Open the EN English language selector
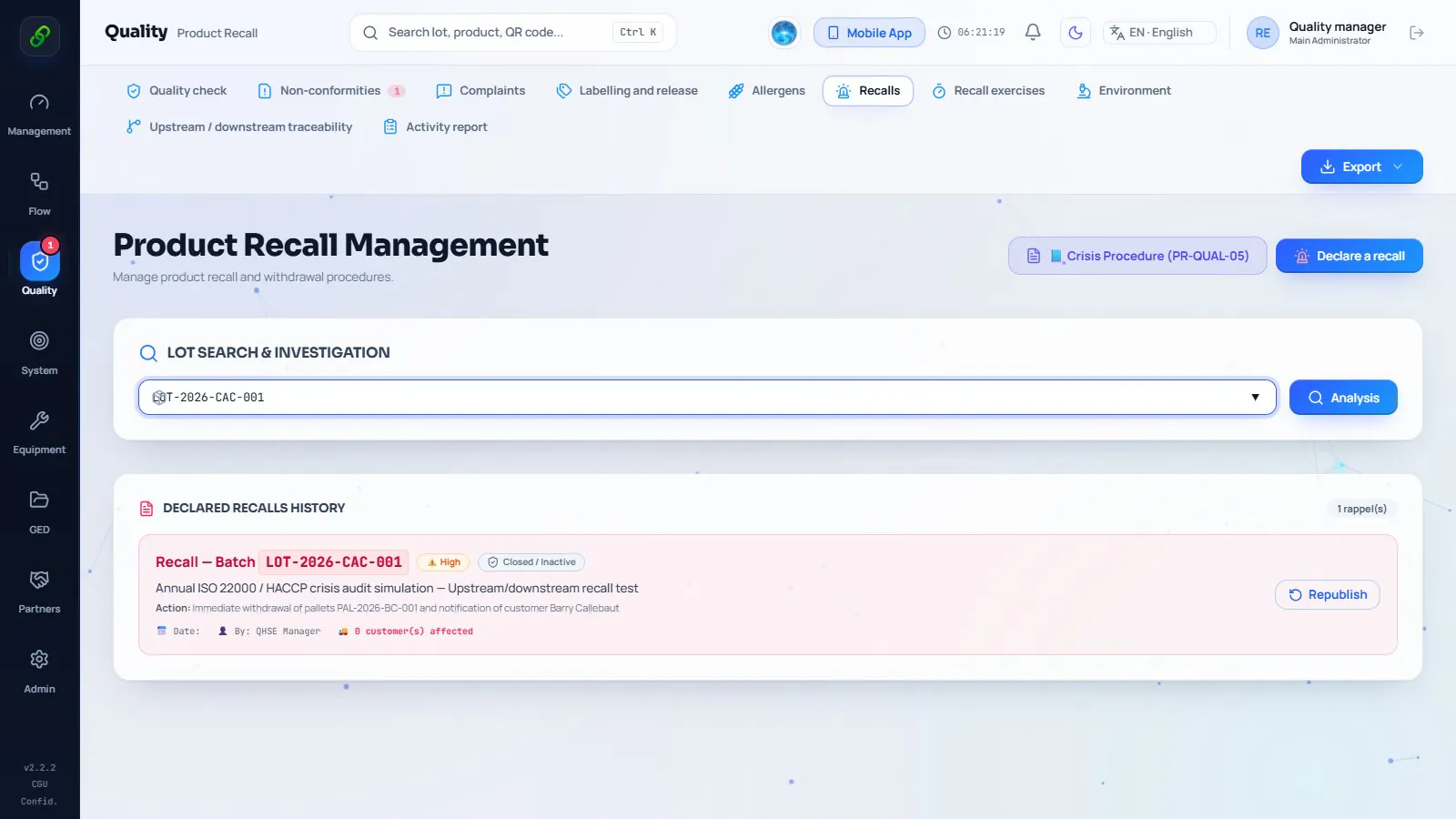Screen dimensions: 1456x819 click(x=1160, y=33)
